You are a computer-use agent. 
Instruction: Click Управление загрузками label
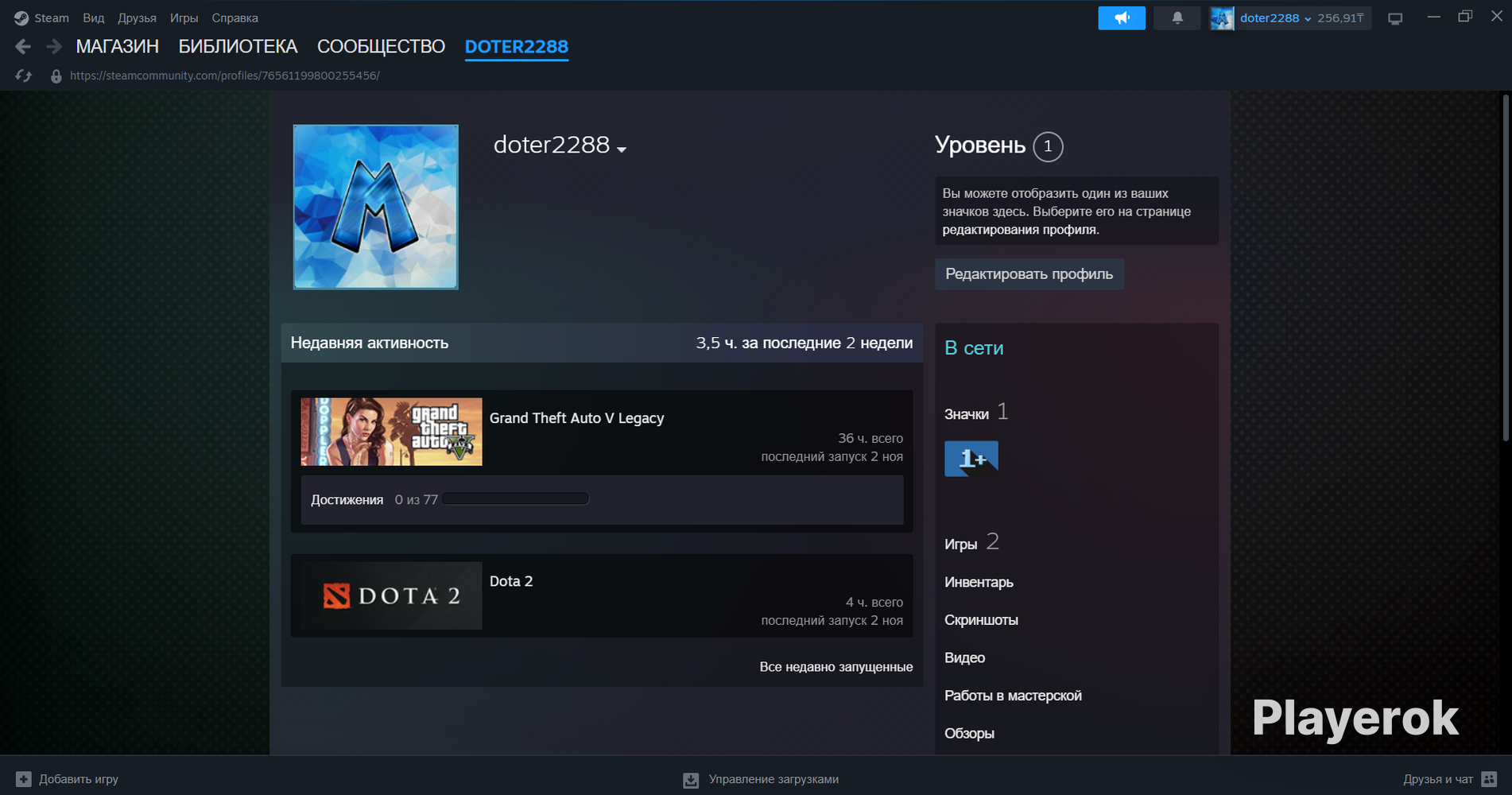pyautogui.click(x=773, y=779)
